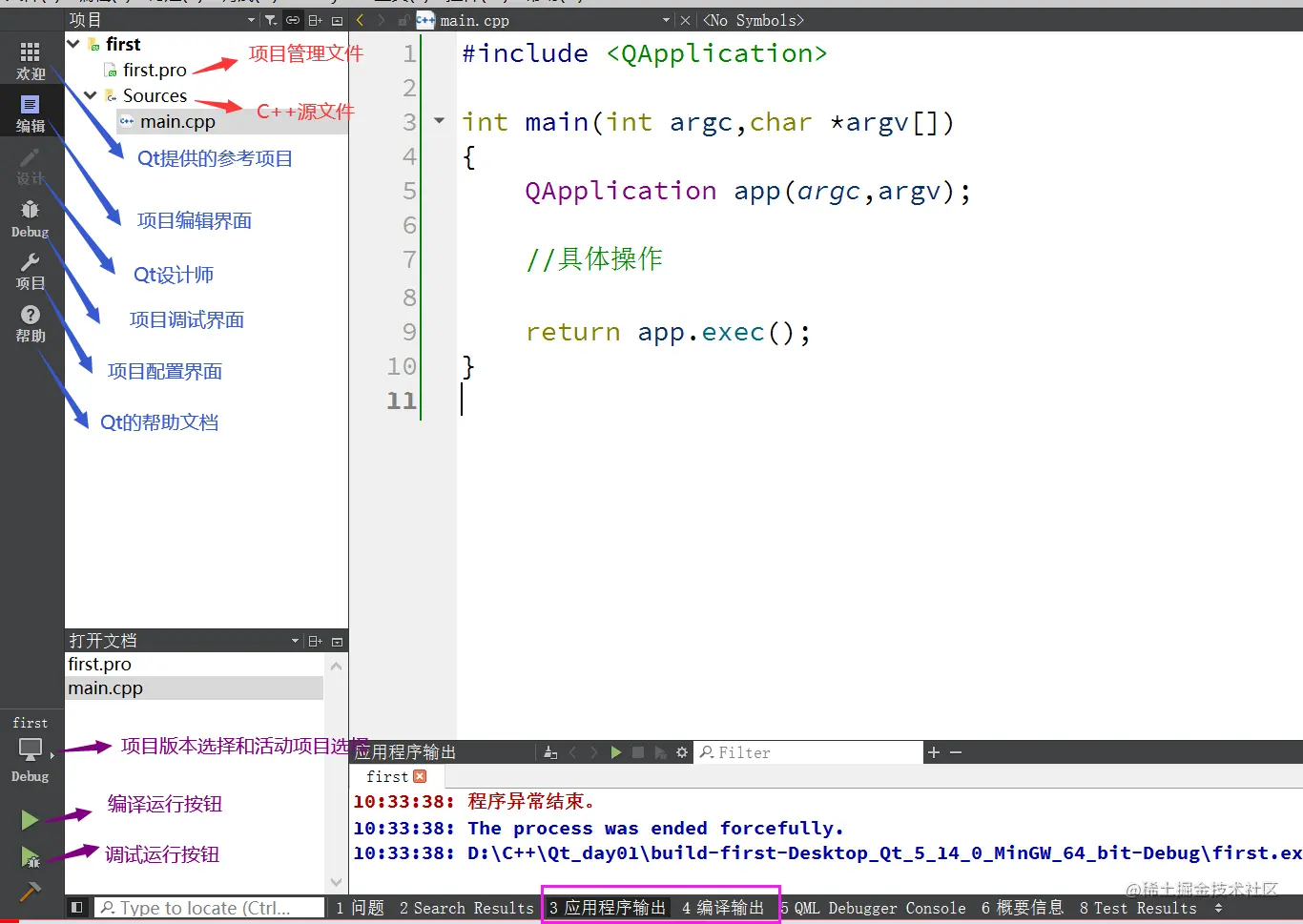This screenshot has height=924, width=1303.
Task: Select first.pro in open documents
Action: click(195, 664)
